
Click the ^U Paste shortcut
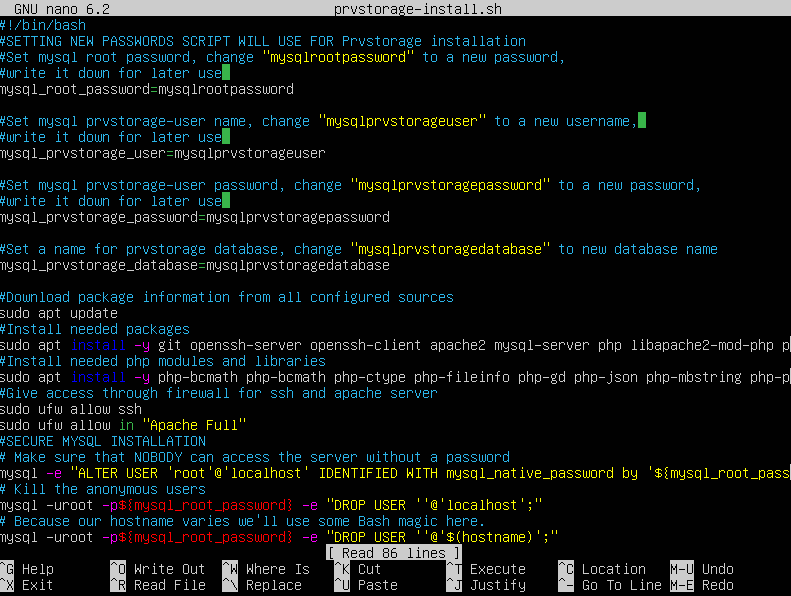(366, 585)
